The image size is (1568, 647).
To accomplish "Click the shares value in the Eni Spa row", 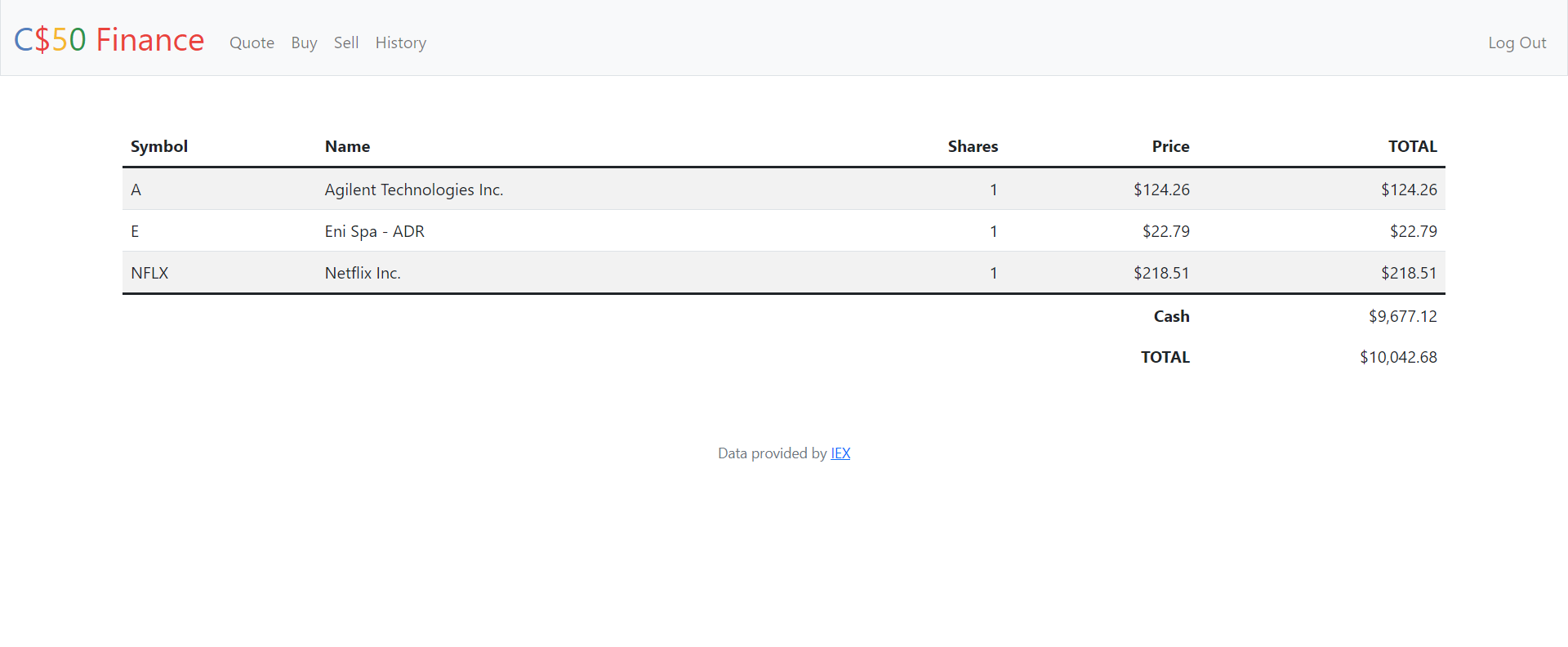I will tap(993, 231).
